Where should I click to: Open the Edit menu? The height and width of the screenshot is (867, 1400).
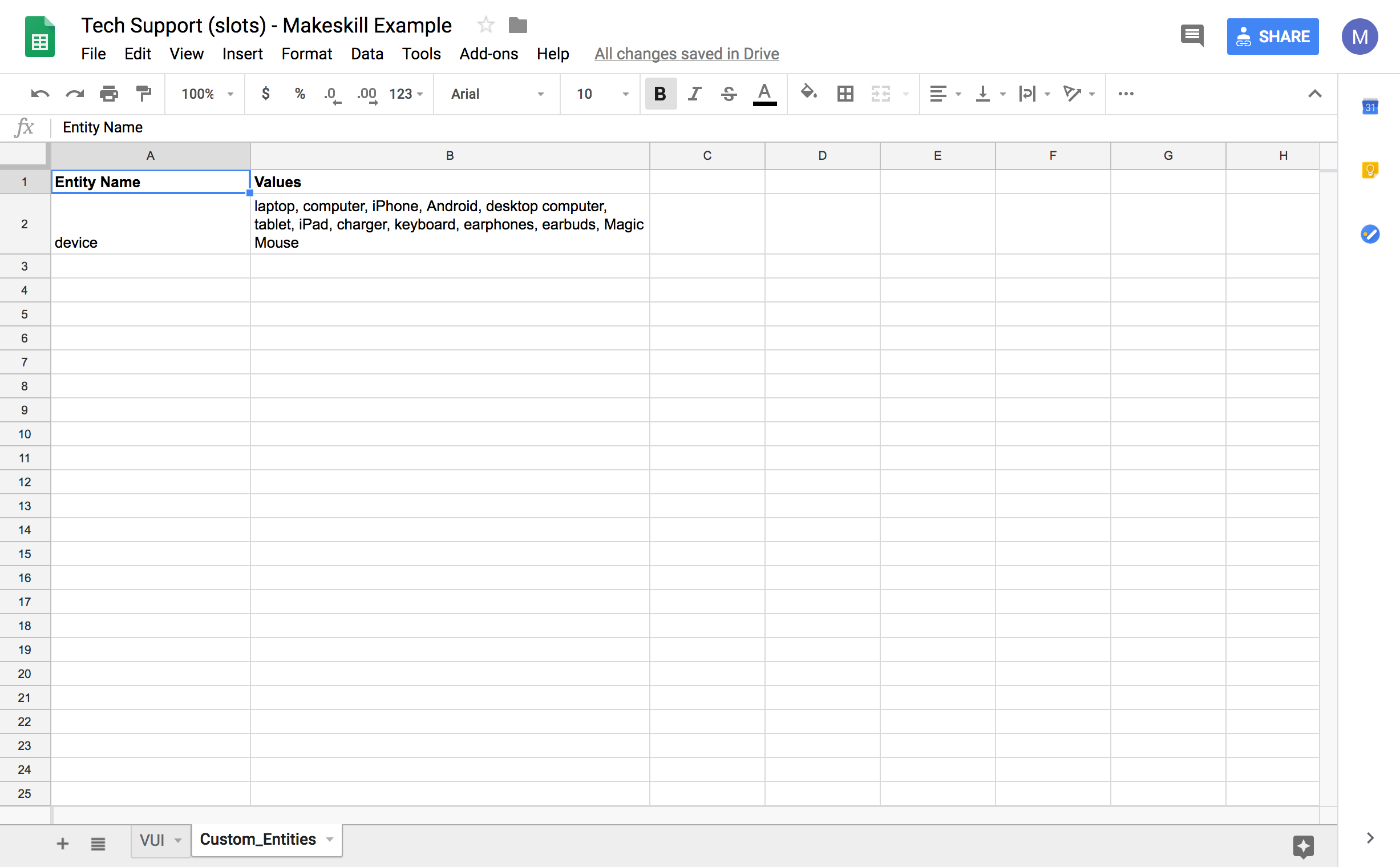tap(137, 54)
